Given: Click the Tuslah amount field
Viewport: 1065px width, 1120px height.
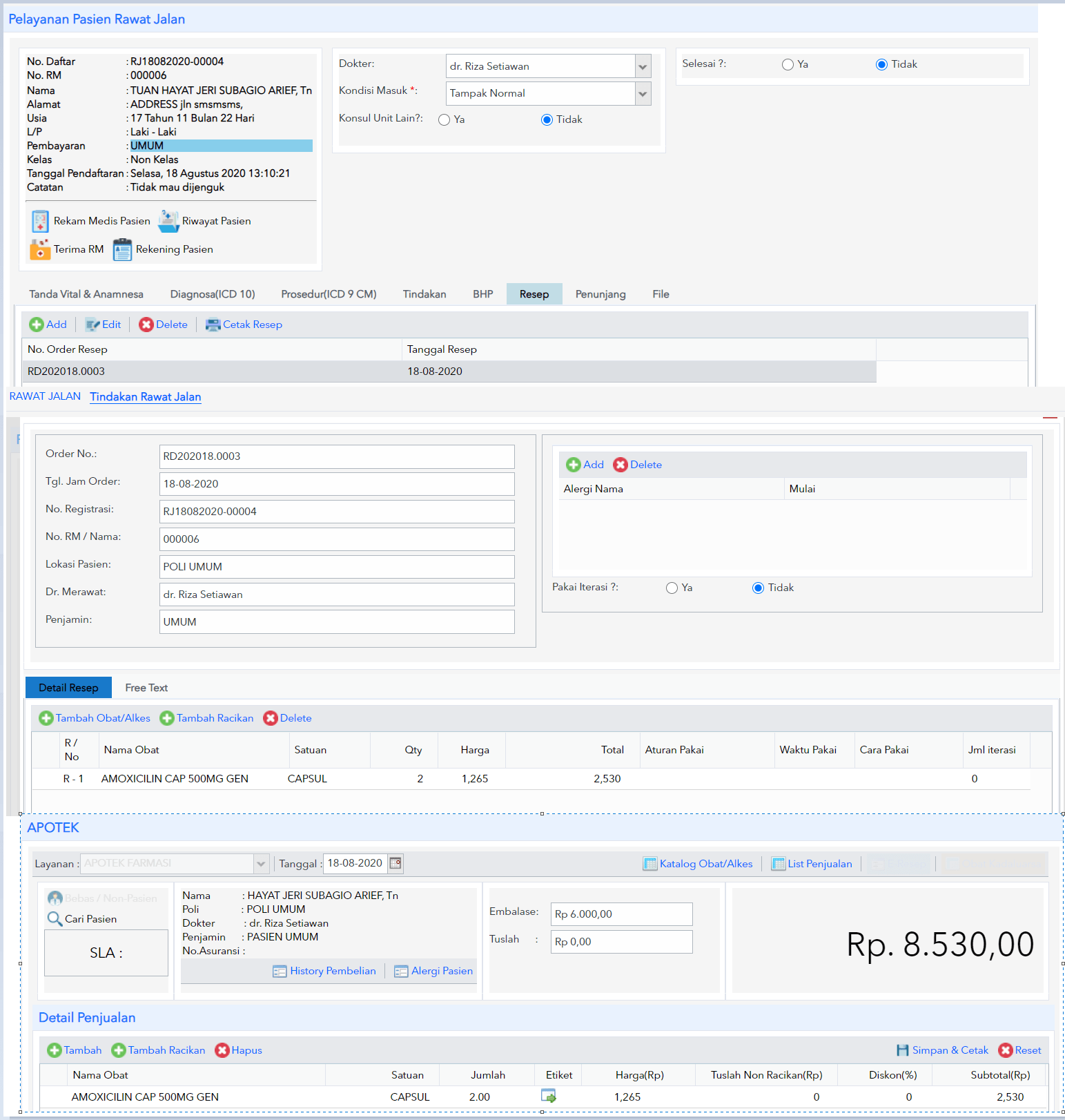Looking at the screenshot, I should coord(621,942).
